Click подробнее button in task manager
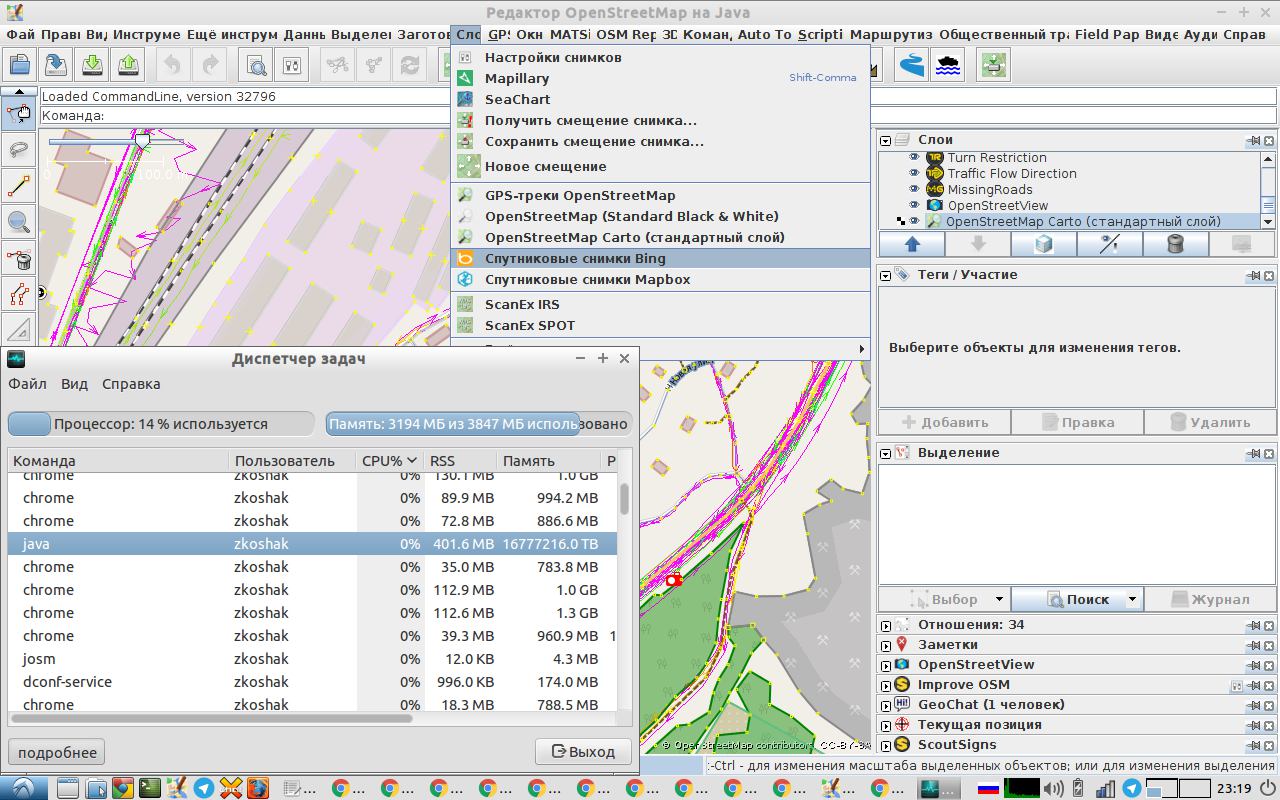Screen dimensions: 1280x800 coord(57,752)
